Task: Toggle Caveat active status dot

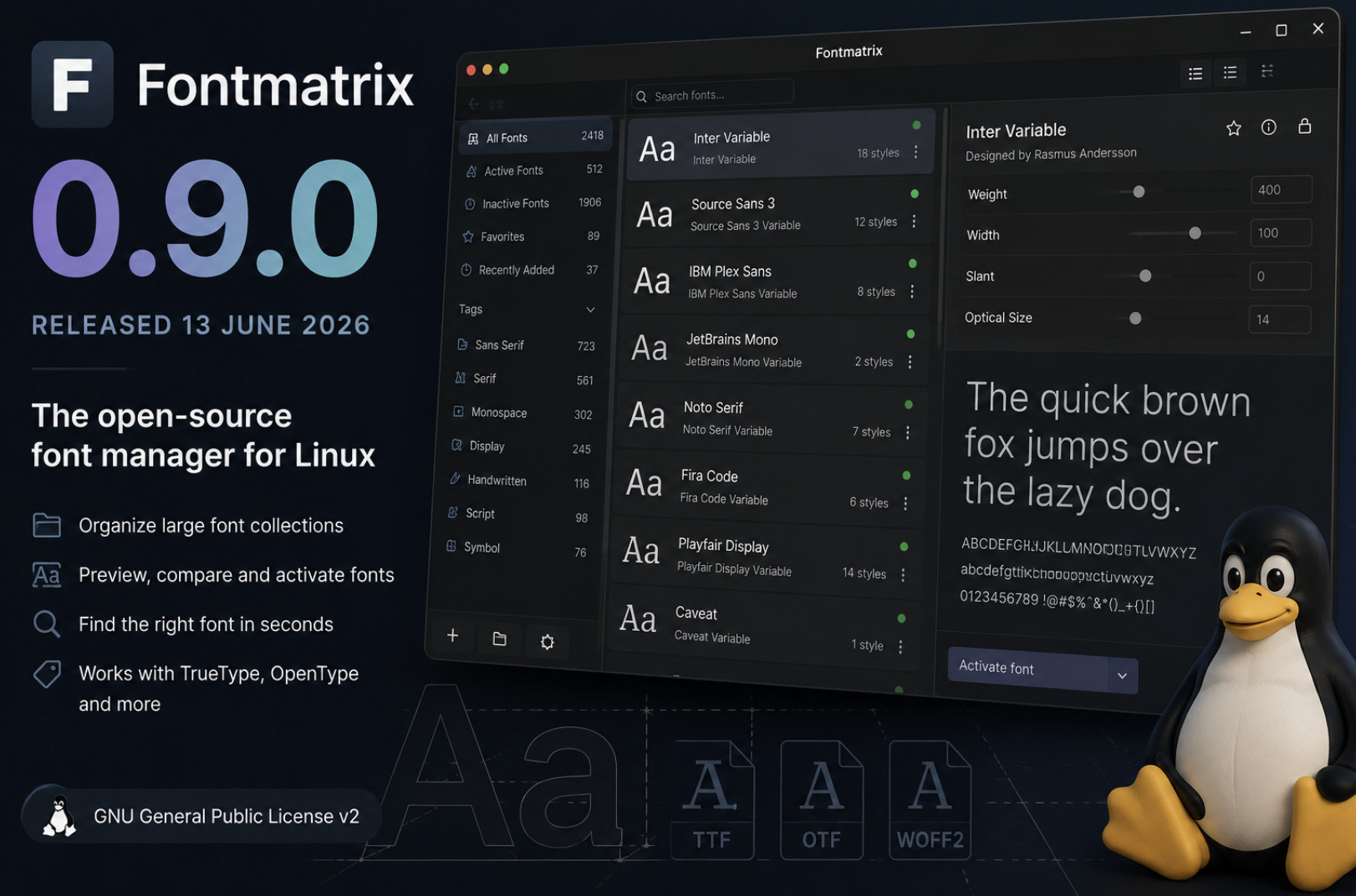Action: pyautogui.click(x=901, y=619)
